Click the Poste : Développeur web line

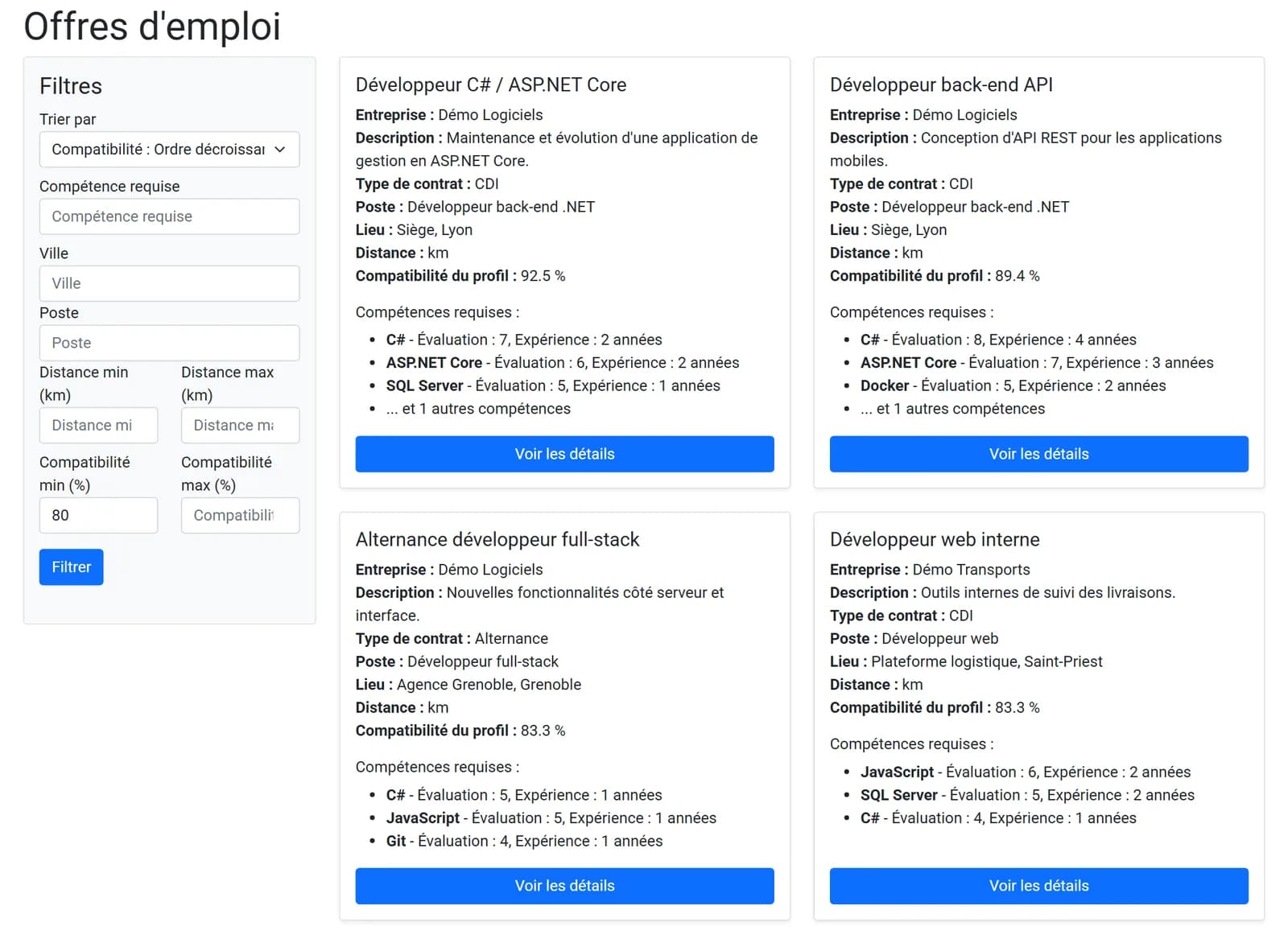pos(914,639)
